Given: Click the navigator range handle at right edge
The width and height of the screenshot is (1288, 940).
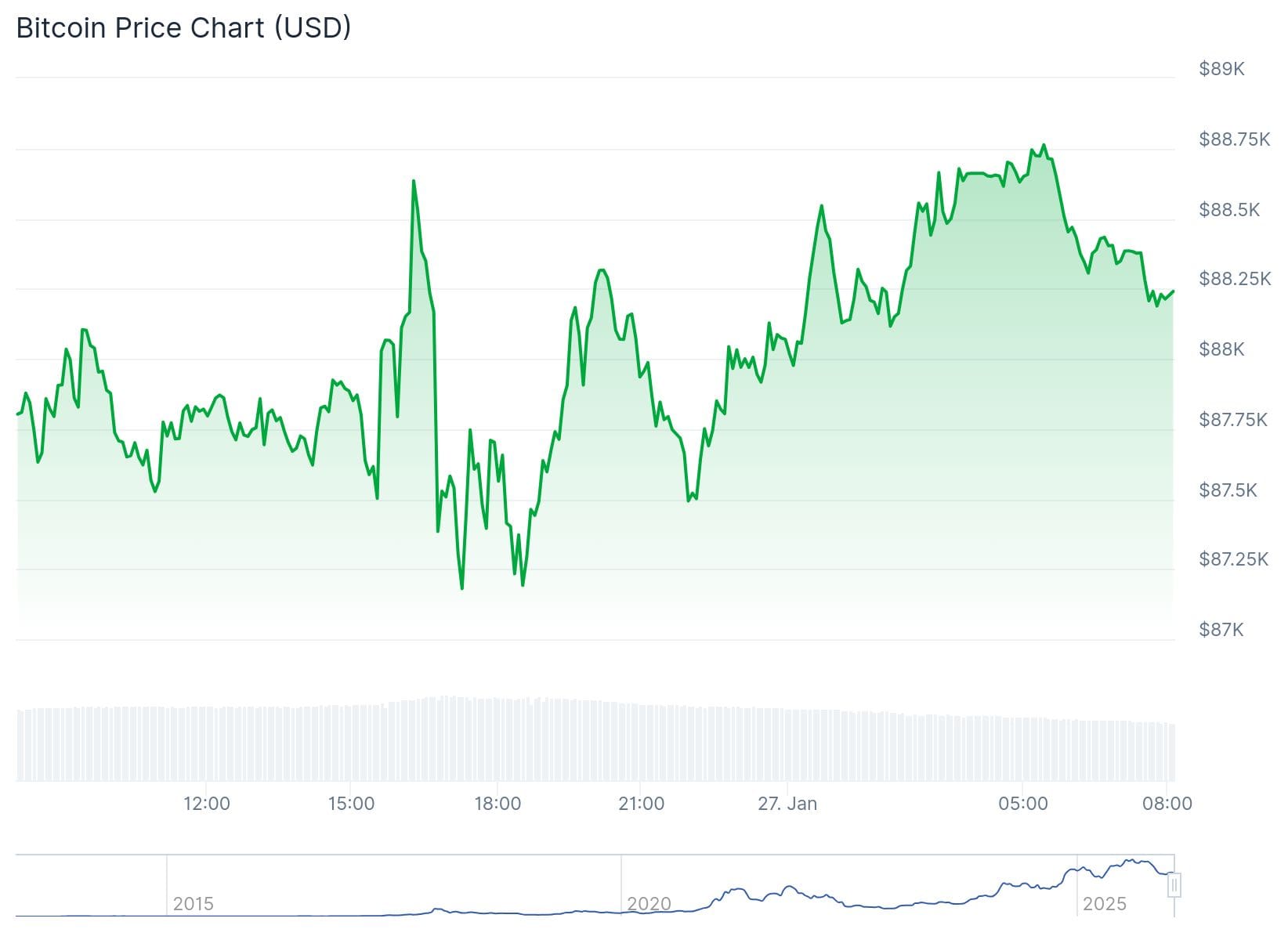Looking at the screenshot, I should (x=1174, y=885).
